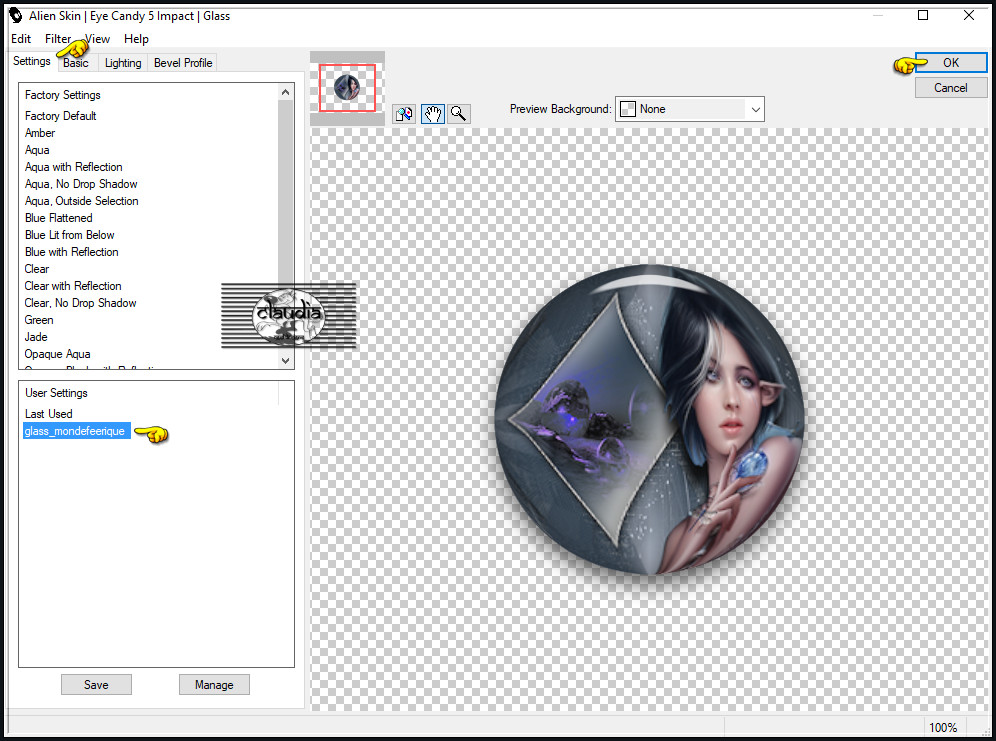Select Aqua with Reflection preset
The image size is (996, 741).
[x=74, y=167]
